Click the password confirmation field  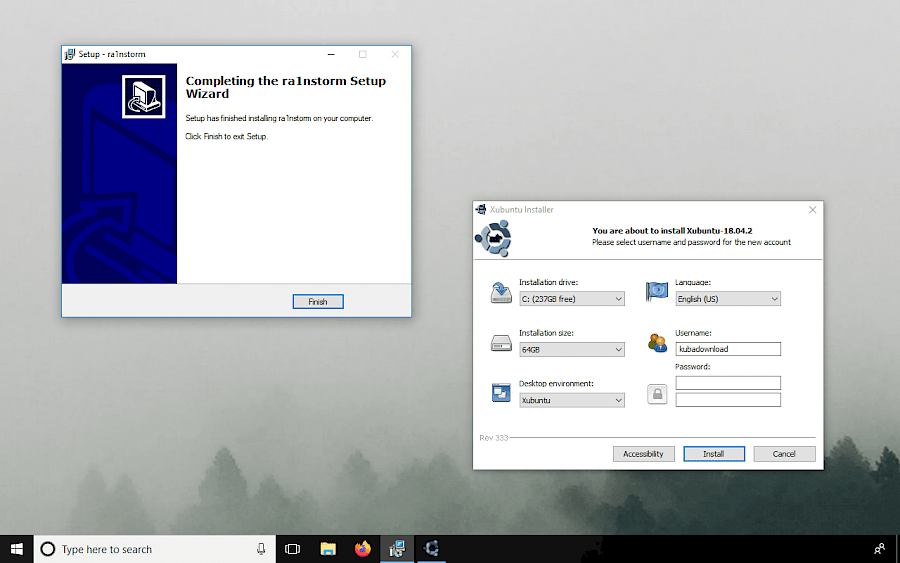728,399
